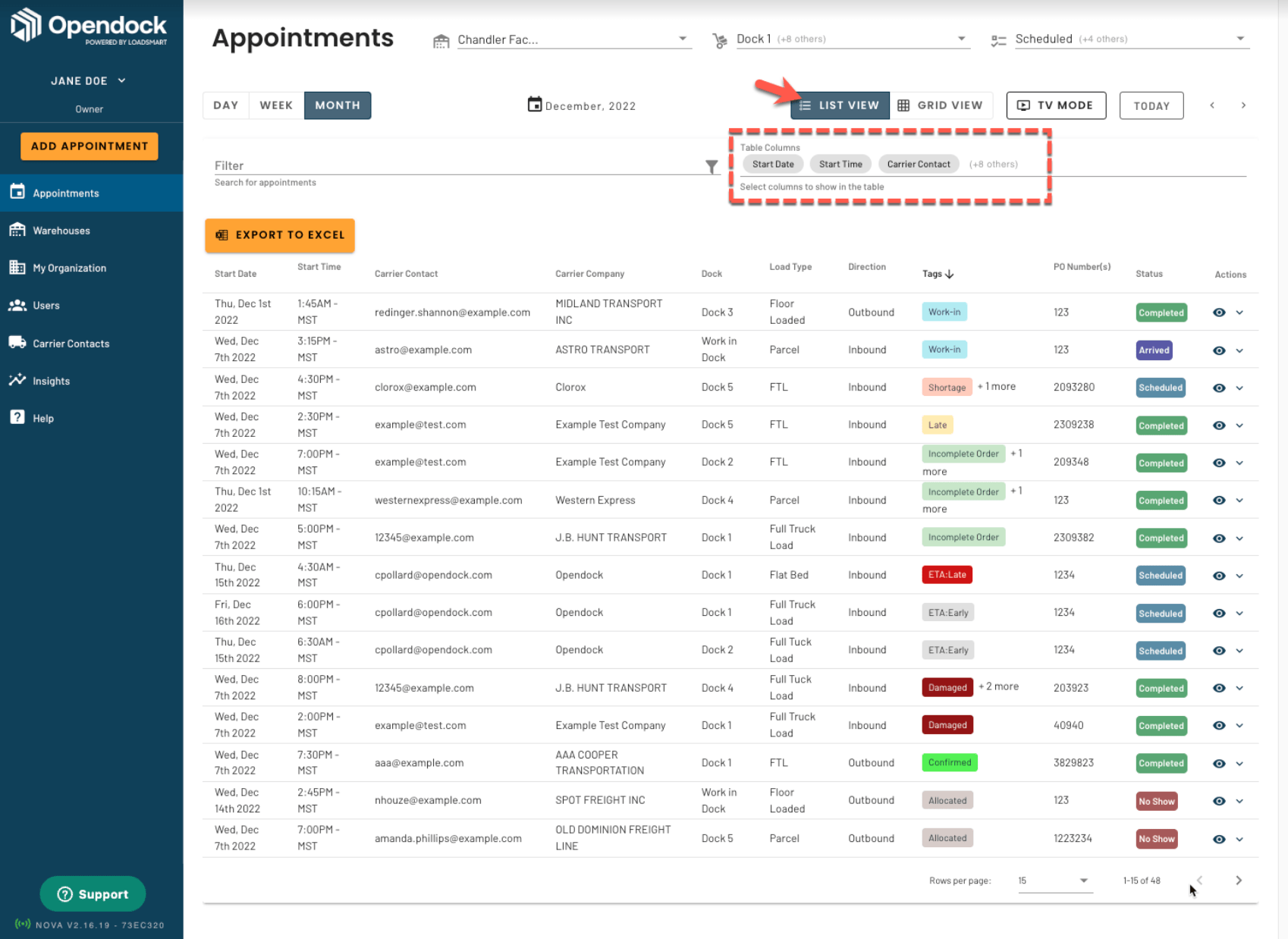1288x939 pixels.
Task: Switch to DAY view
Action: coord(226,105)
